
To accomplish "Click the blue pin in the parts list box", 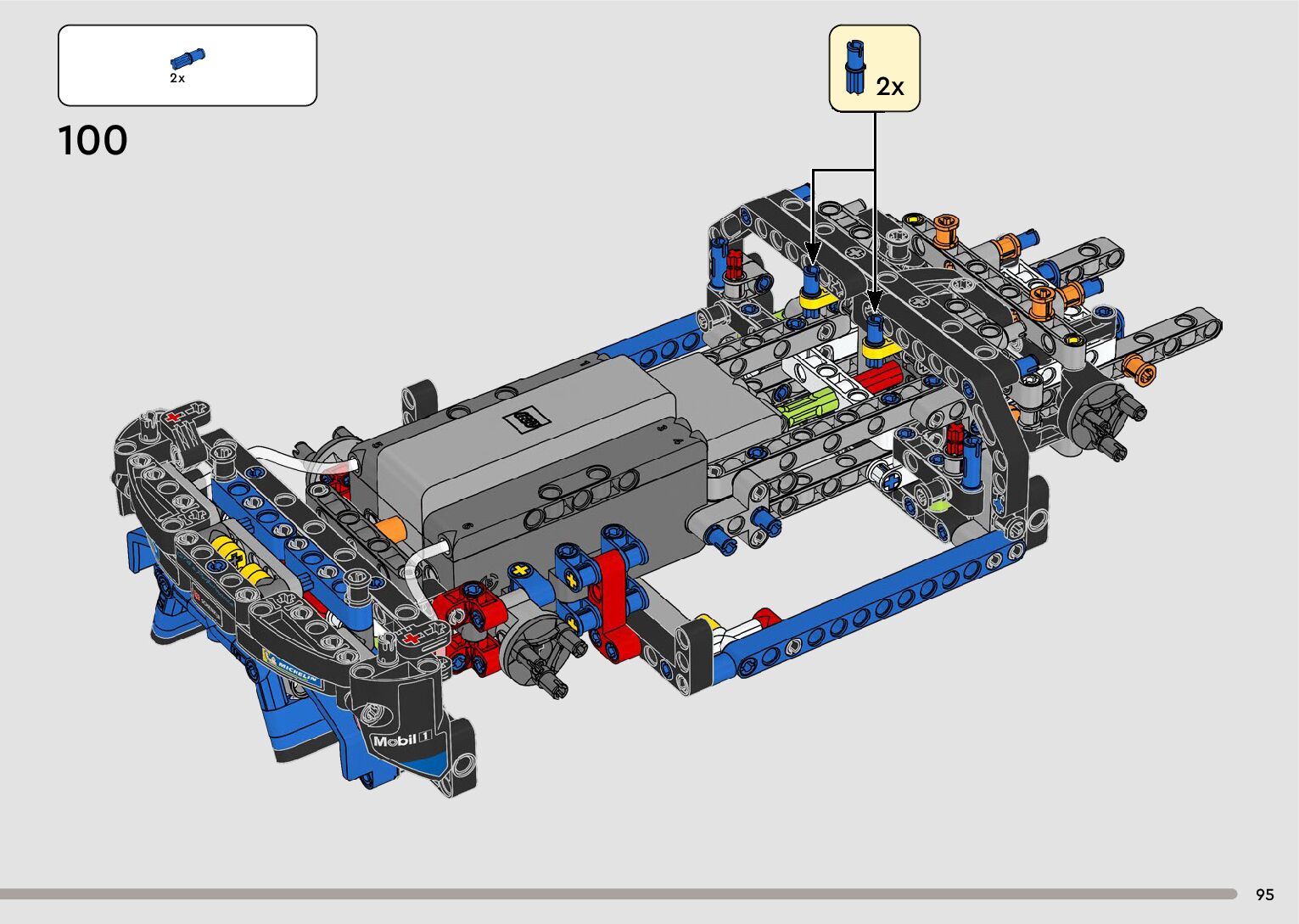I will click(x=187, y=58).
